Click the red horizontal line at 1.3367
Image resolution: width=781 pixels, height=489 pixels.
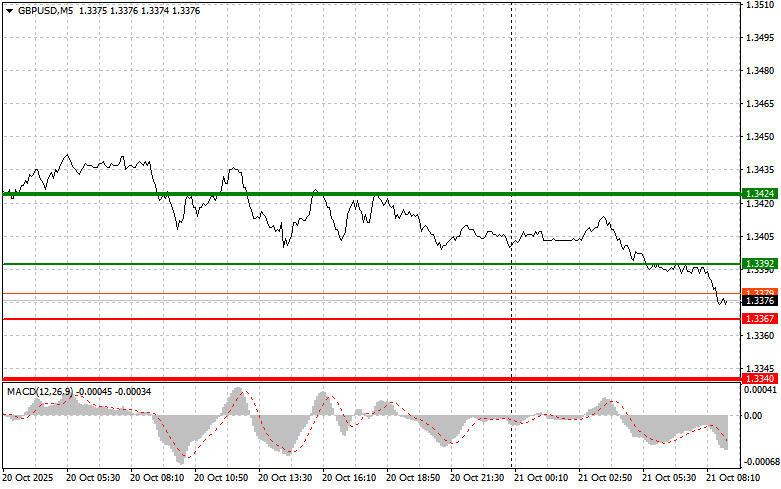pos(300,318)
